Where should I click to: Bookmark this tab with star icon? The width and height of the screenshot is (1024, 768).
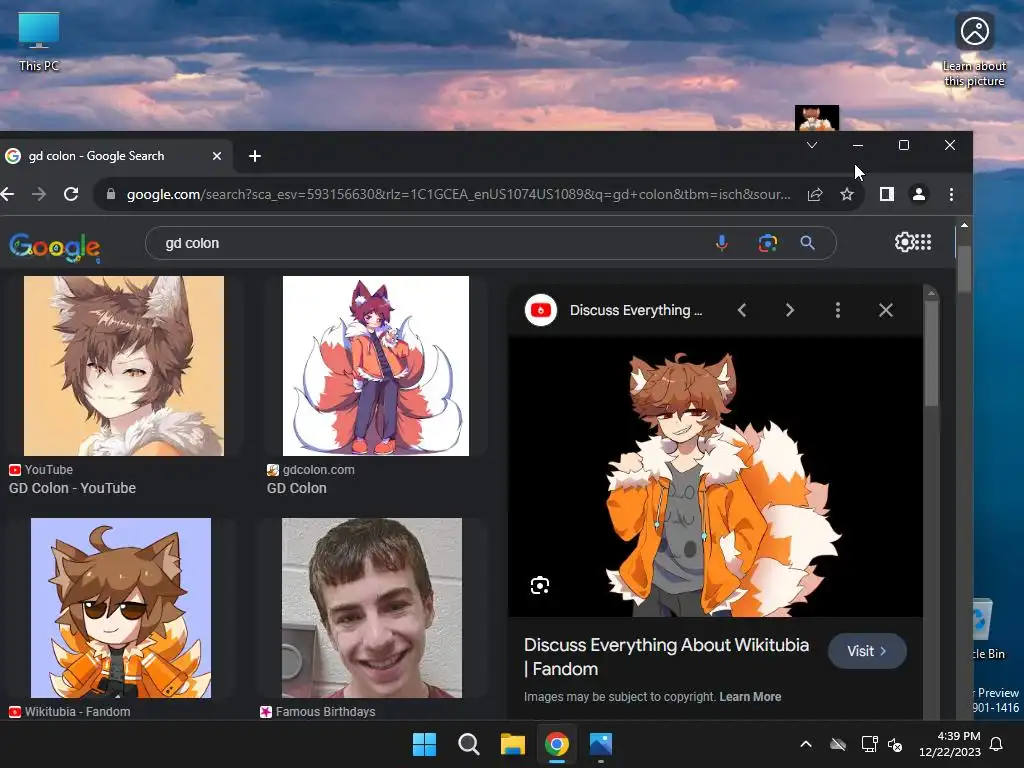pos(847,194)
